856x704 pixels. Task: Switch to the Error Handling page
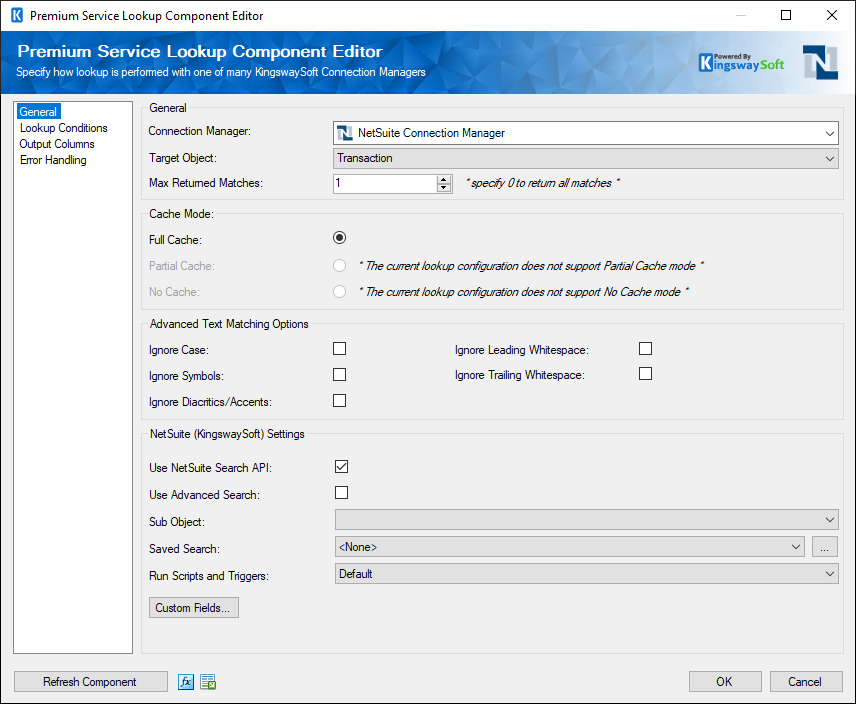(53, 160)
